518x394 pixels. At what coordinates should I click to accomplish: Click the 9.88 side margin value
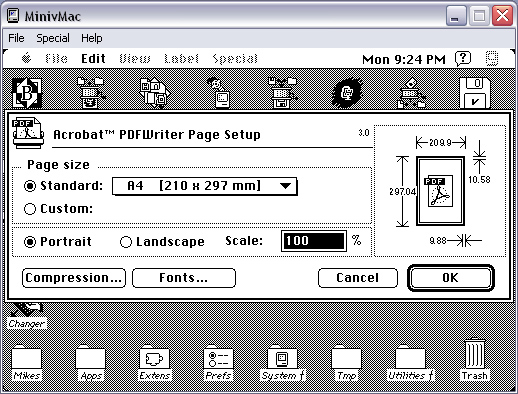pyautogui.click(x=438, y=240)
